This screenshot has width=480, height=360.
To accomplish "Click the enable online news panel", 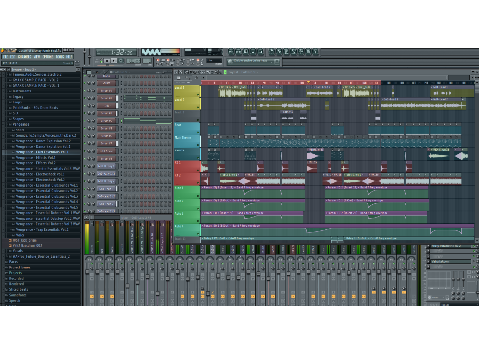I will point(253,61).
